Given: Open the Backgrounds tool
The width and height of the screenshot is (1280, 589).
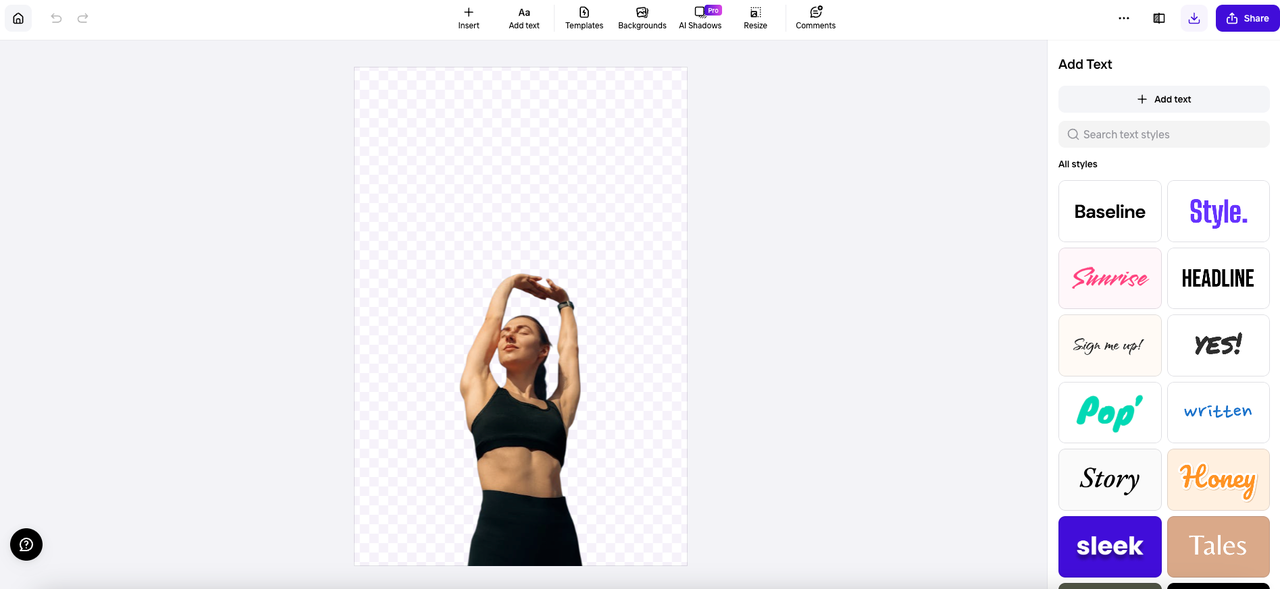Looking at the screenshot, I should 642,18.
